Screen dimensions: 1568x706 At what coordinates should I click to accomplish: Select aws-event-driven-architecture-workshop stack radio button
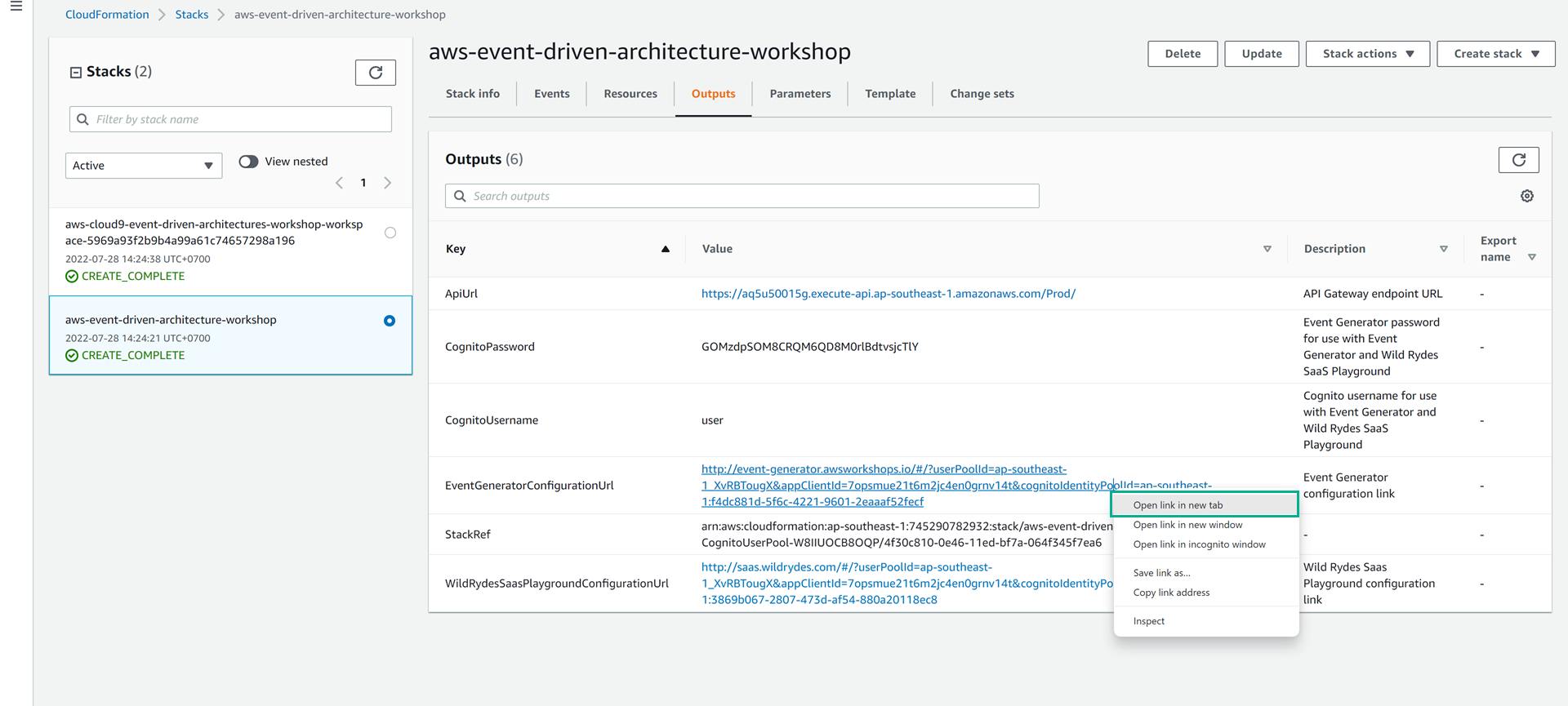pos(390,321)
